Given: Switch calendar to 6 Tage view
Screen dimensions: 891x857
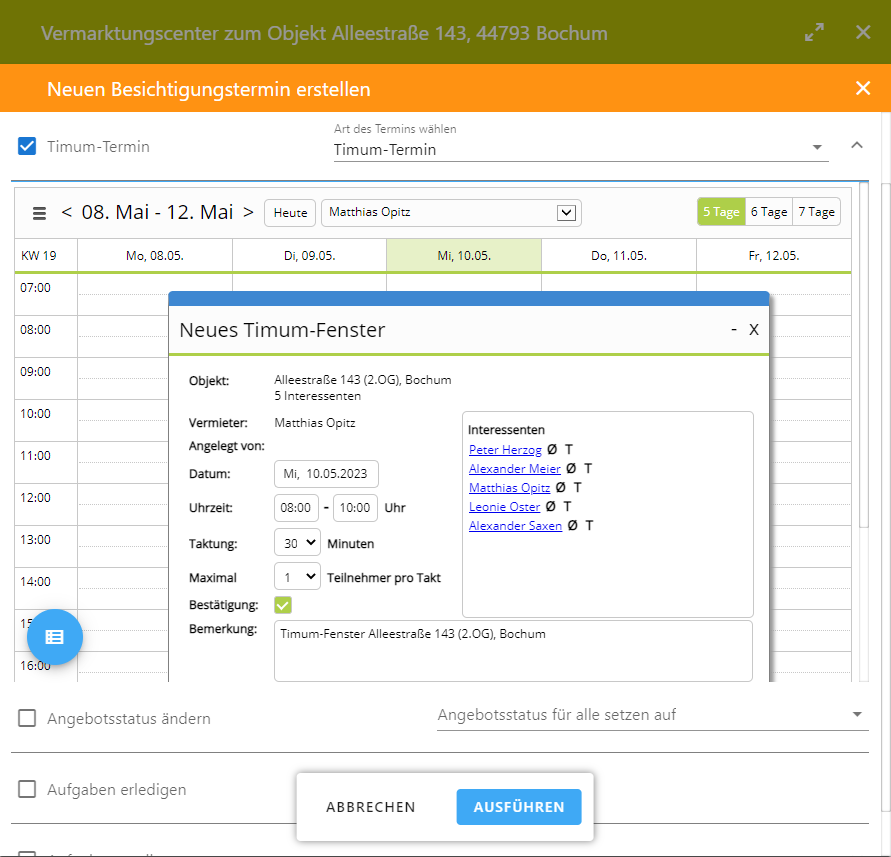Looking at the screenshot, I should pyautogui.click(x=768, y=212).
